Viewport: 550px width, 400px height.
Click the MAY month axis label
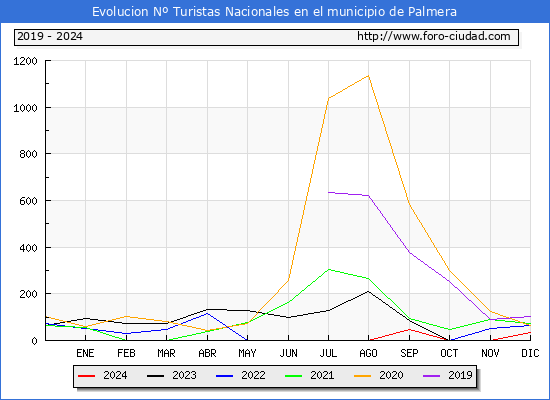(248, 353)
